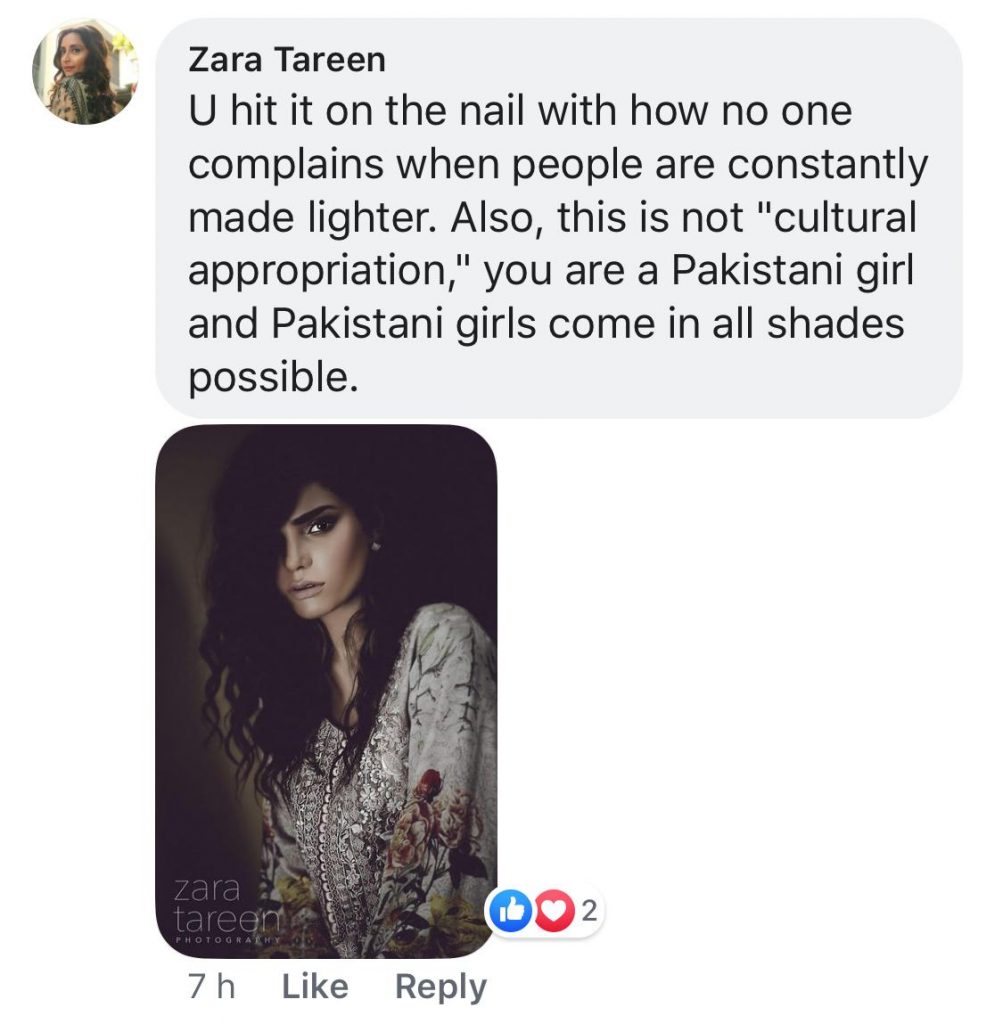Click the blue thumbs-up reaction icon

click(512, 910)
